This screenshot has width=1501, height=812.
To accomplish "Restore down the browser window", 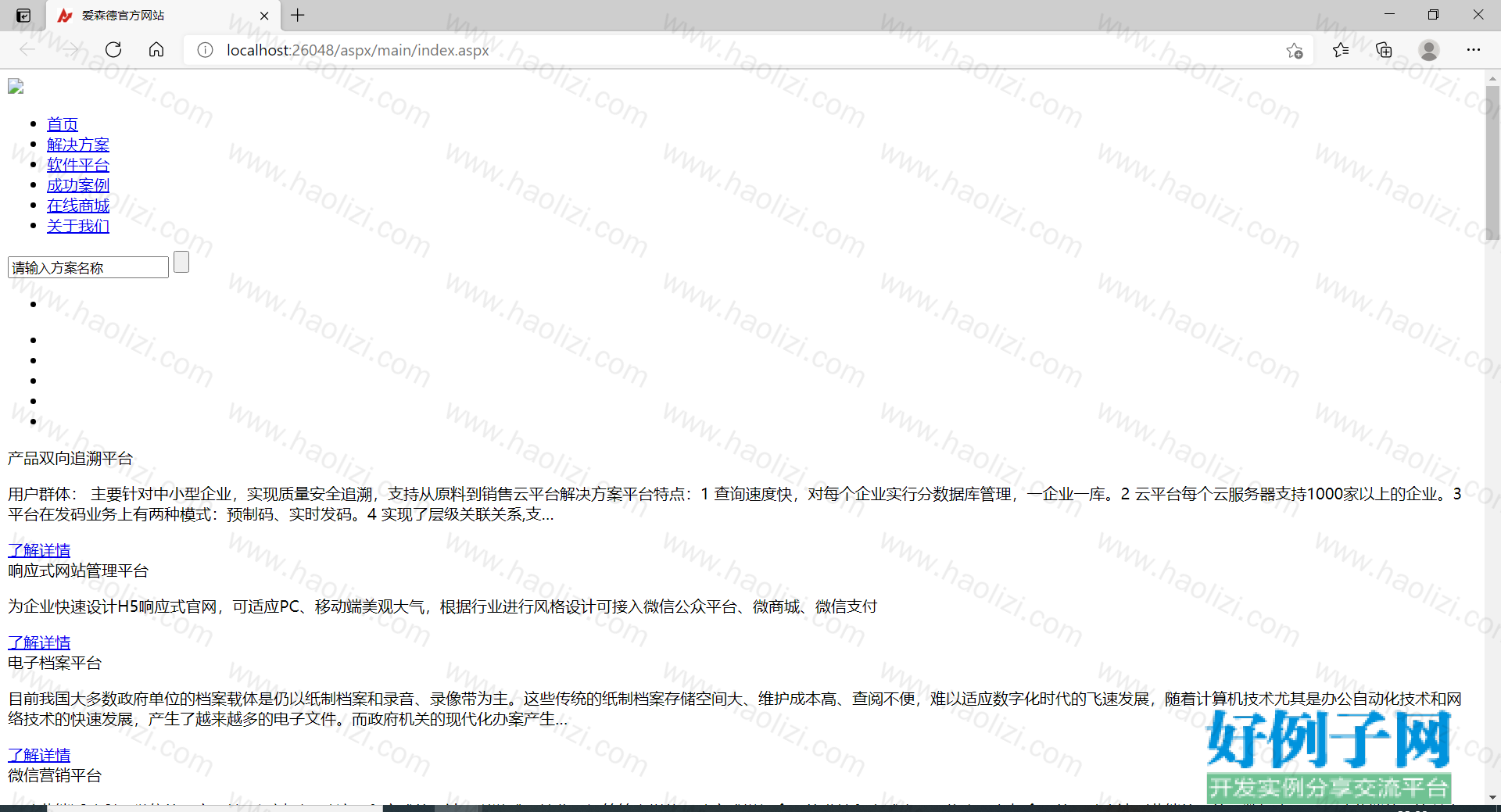I will tap(1433, 15).
